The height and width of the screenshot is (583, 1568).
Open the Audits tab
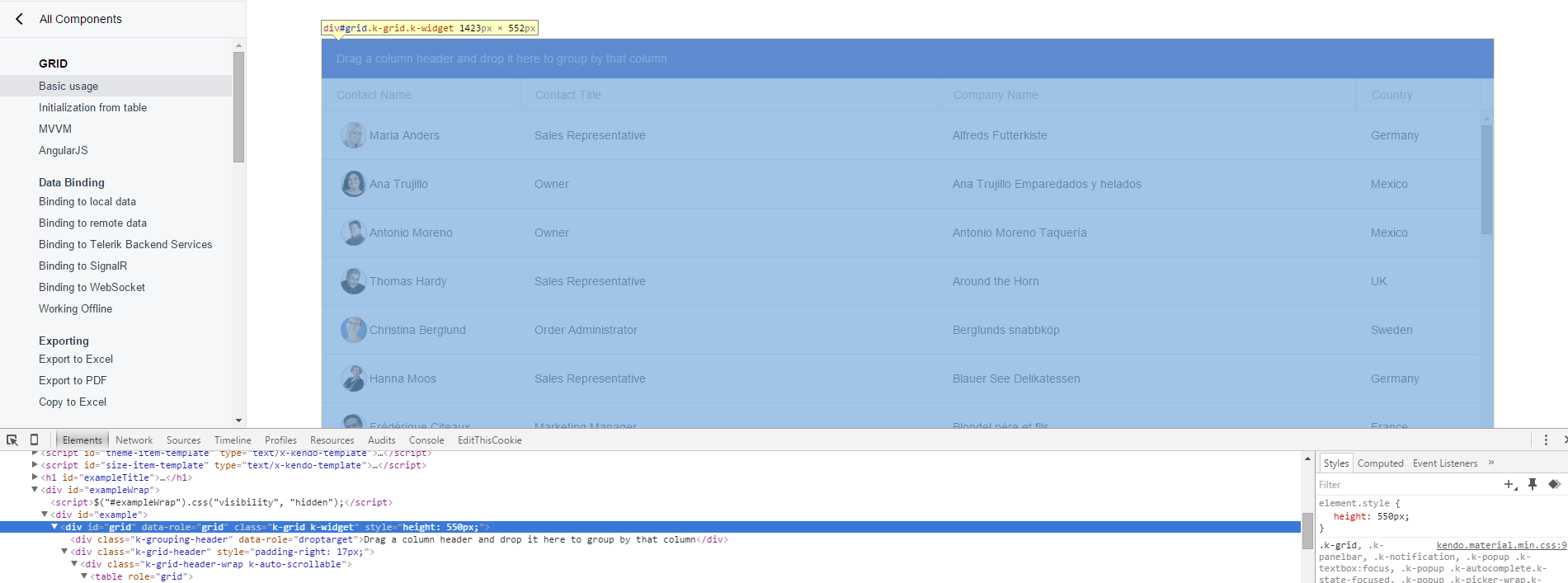(381, 440)
